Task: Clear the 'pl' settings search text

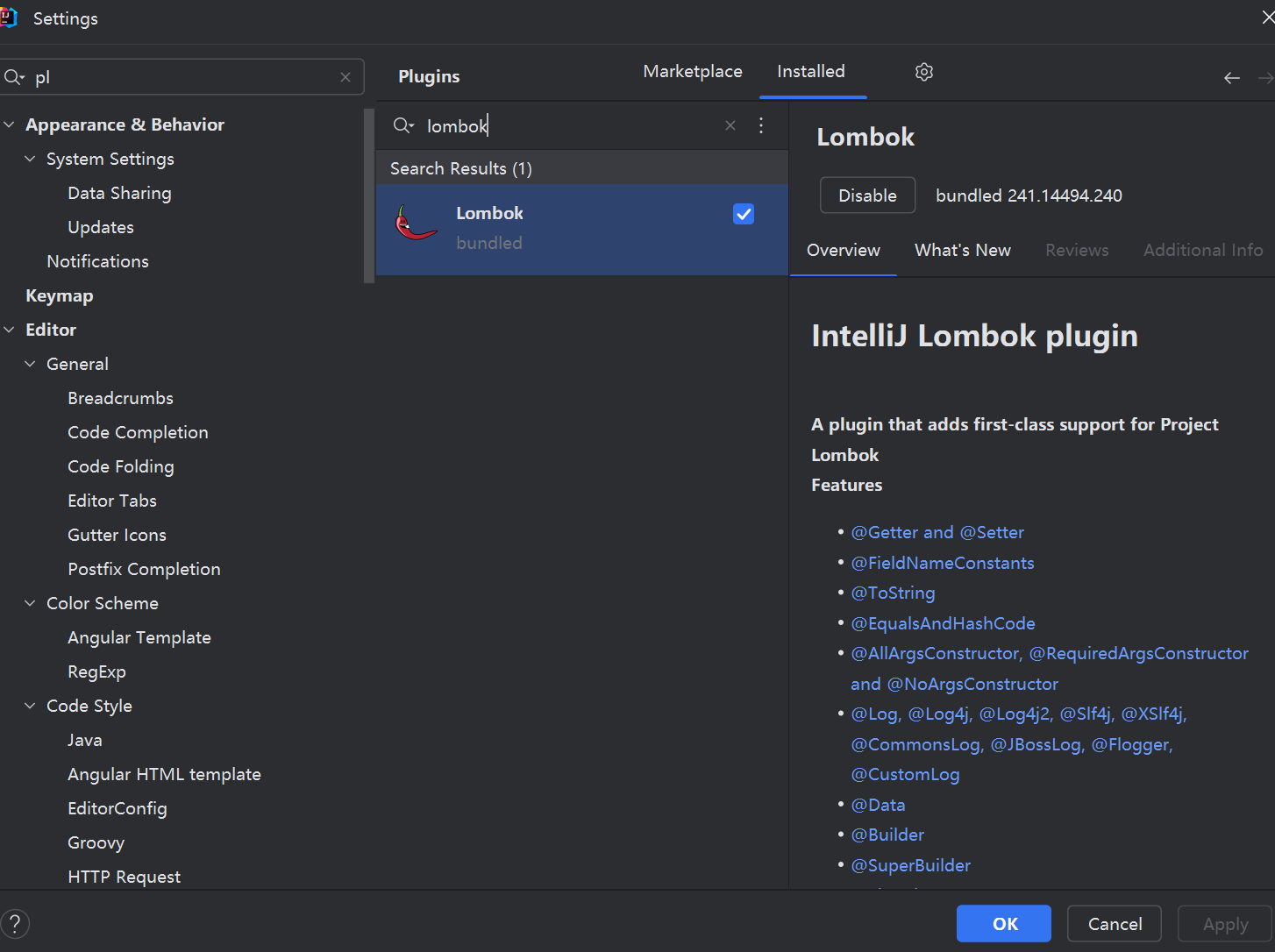Action: point(345,77)
